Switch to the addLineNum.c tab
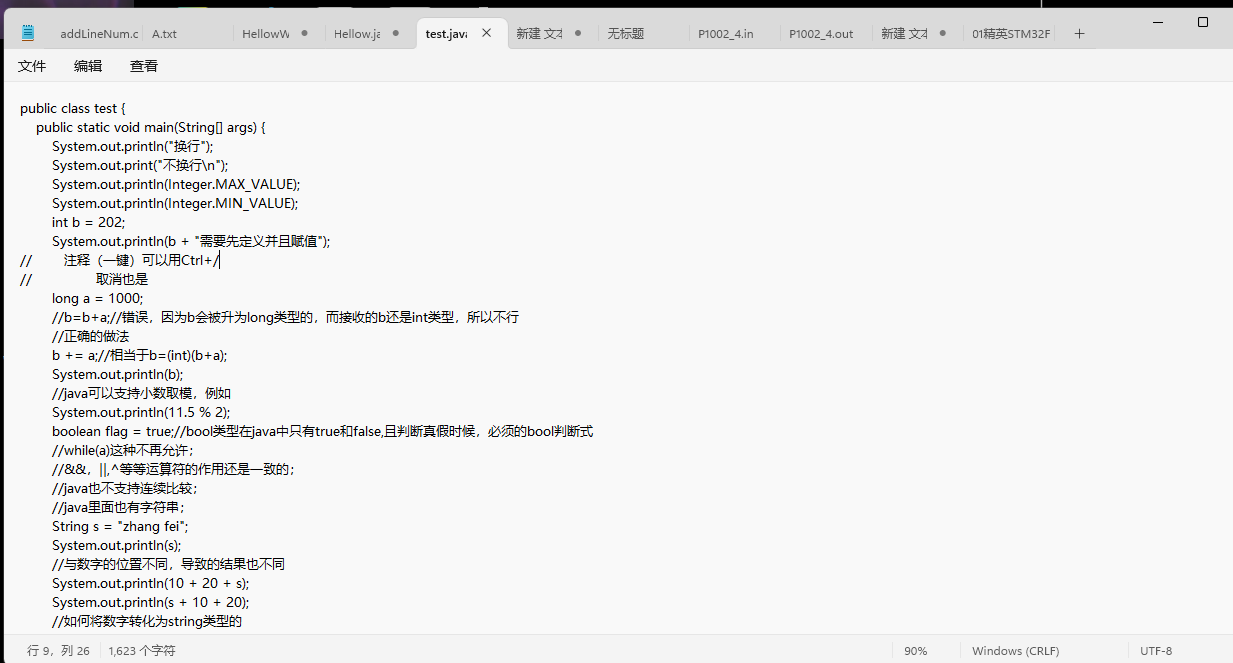Viewport: 1233px width, 663px height. coord(98,33)
